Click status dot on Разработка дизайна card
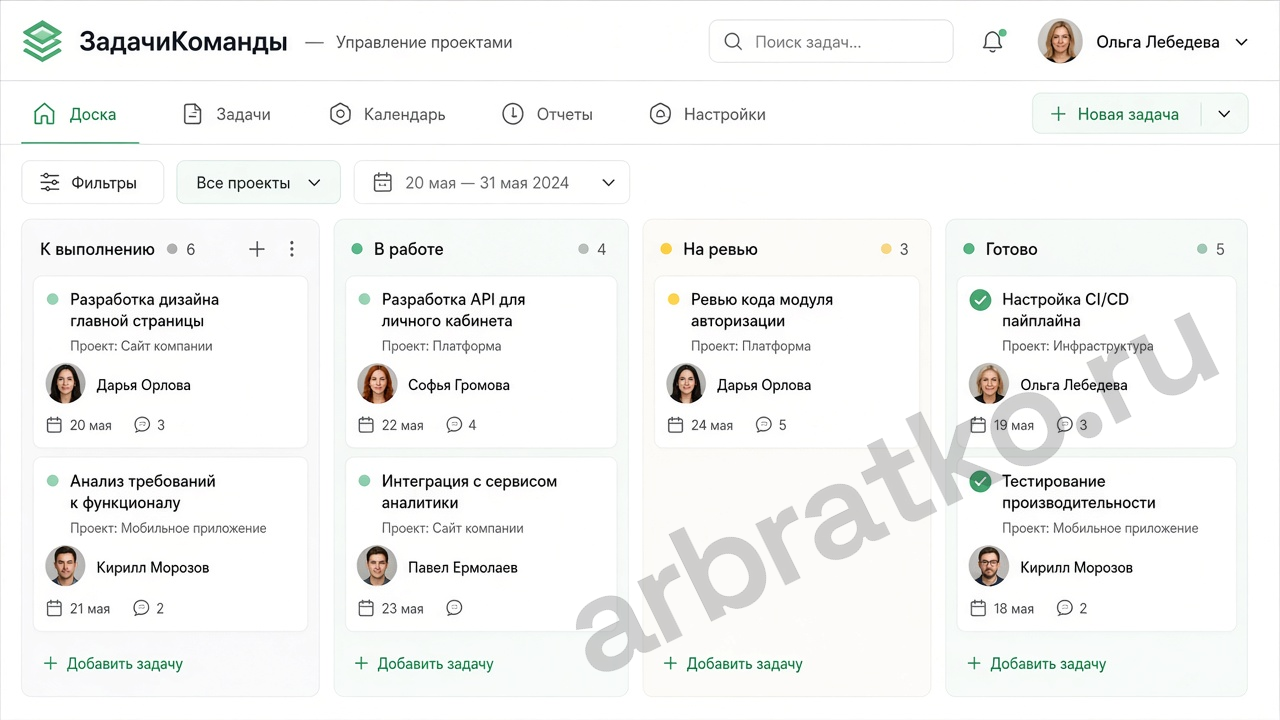The image size is (1280, 720). (53, 299)
